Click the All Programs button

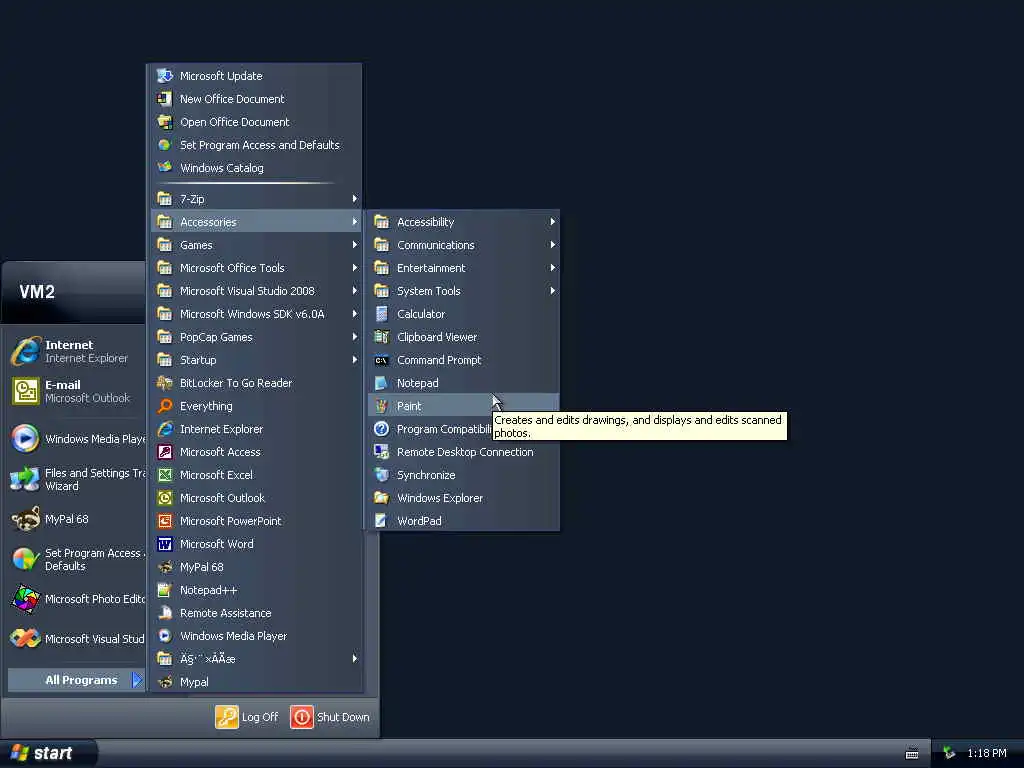tap(76, 680)
